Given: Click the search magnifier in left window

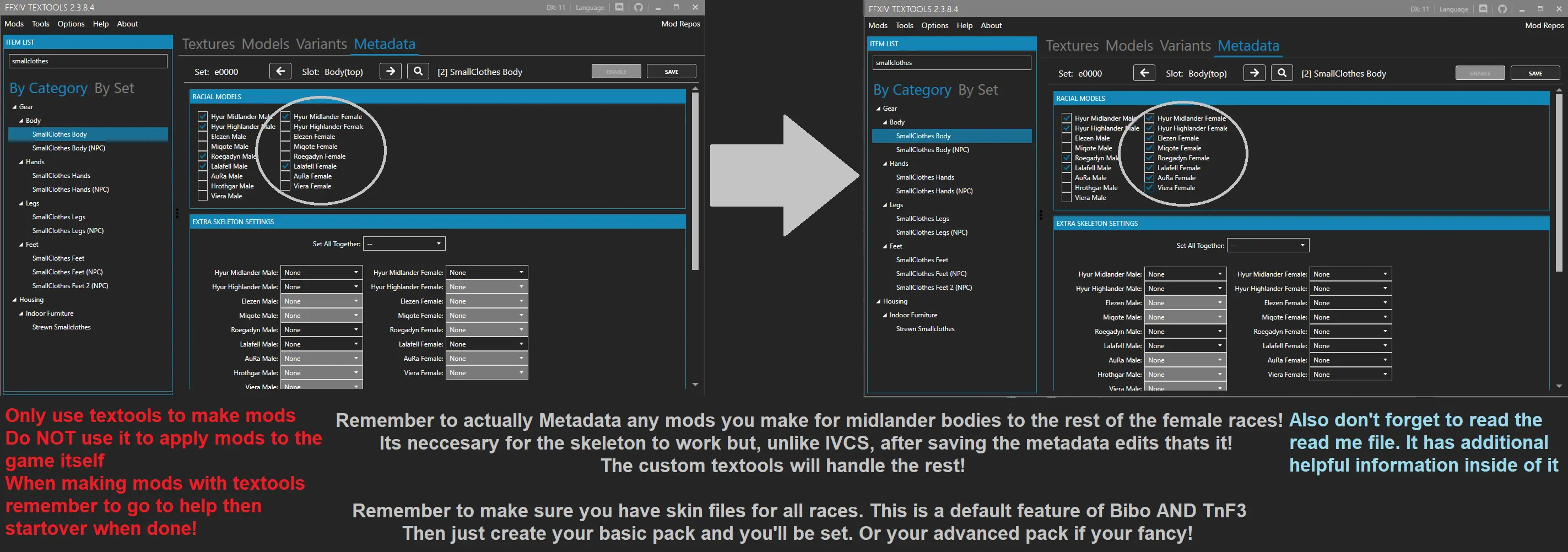Looking at the screenshot, I should 418,71.
